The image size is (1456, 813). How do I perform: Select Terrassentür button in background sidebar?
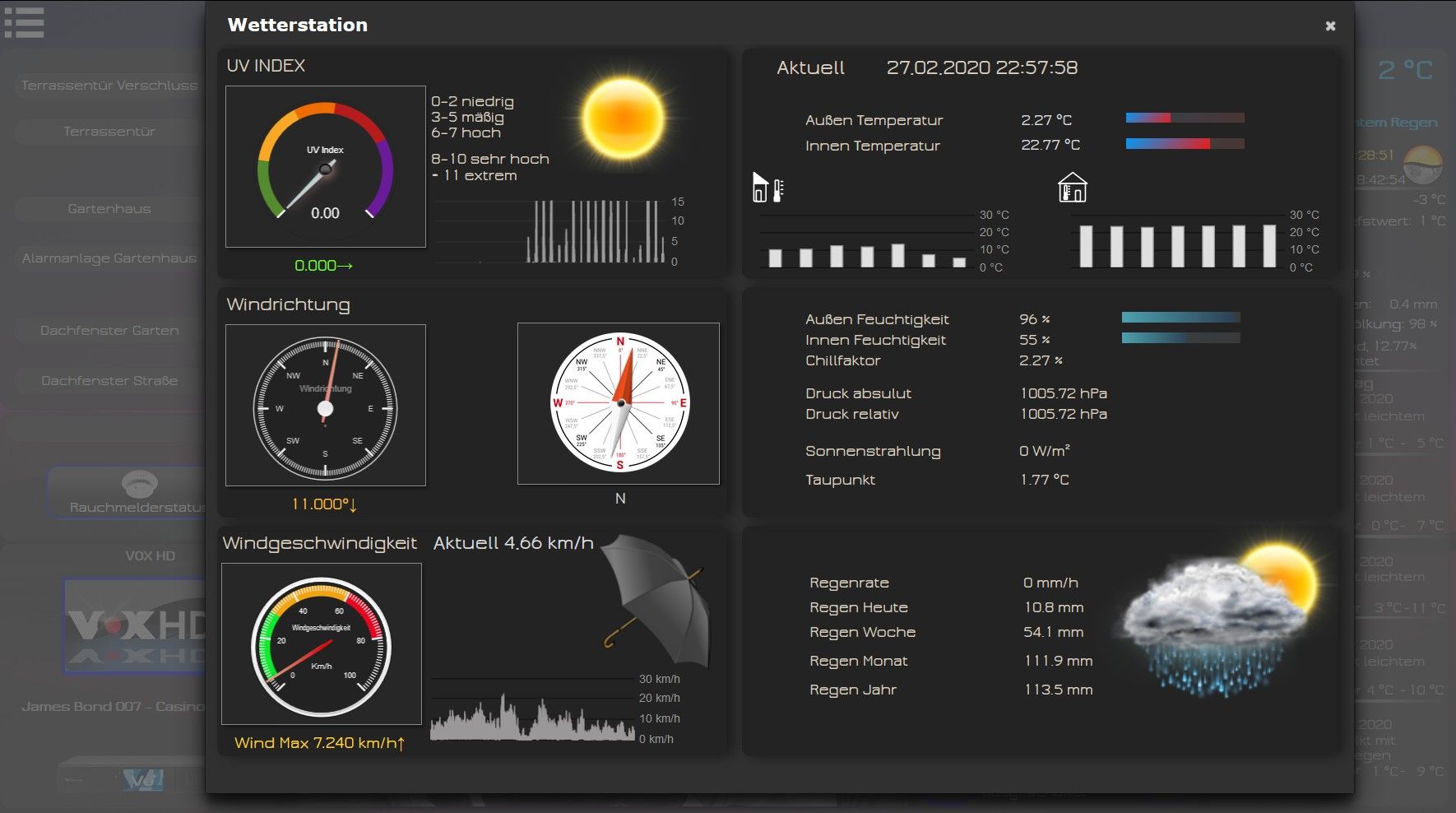click(x=109, y=132)
